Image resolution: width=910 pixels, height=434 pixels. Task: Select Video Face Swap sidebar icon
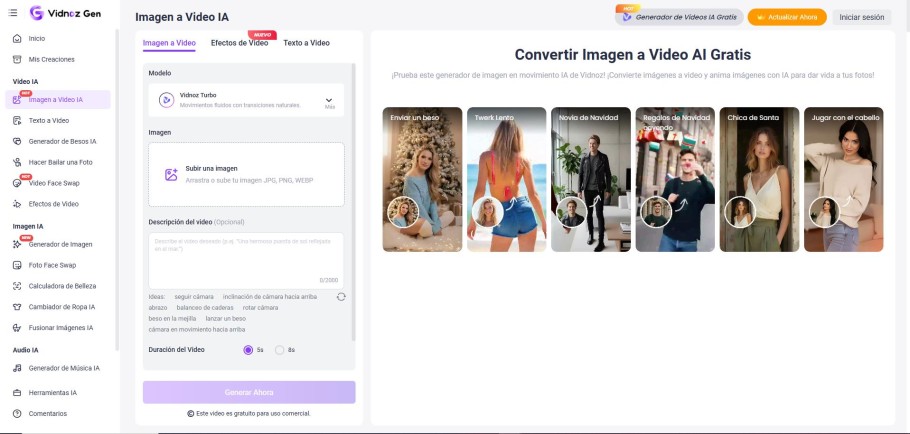[x=17, y=183]
